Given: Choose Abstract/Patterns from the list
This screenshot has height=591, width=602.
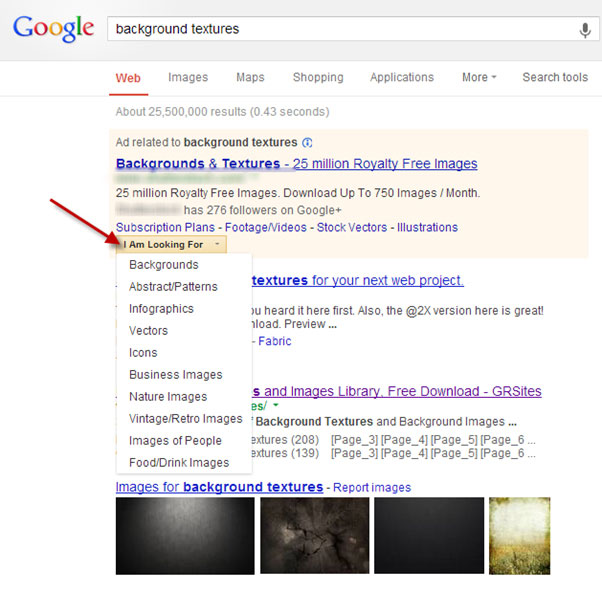Looking at the screenshot, I should pyautogui.click(x=173, y=287).
